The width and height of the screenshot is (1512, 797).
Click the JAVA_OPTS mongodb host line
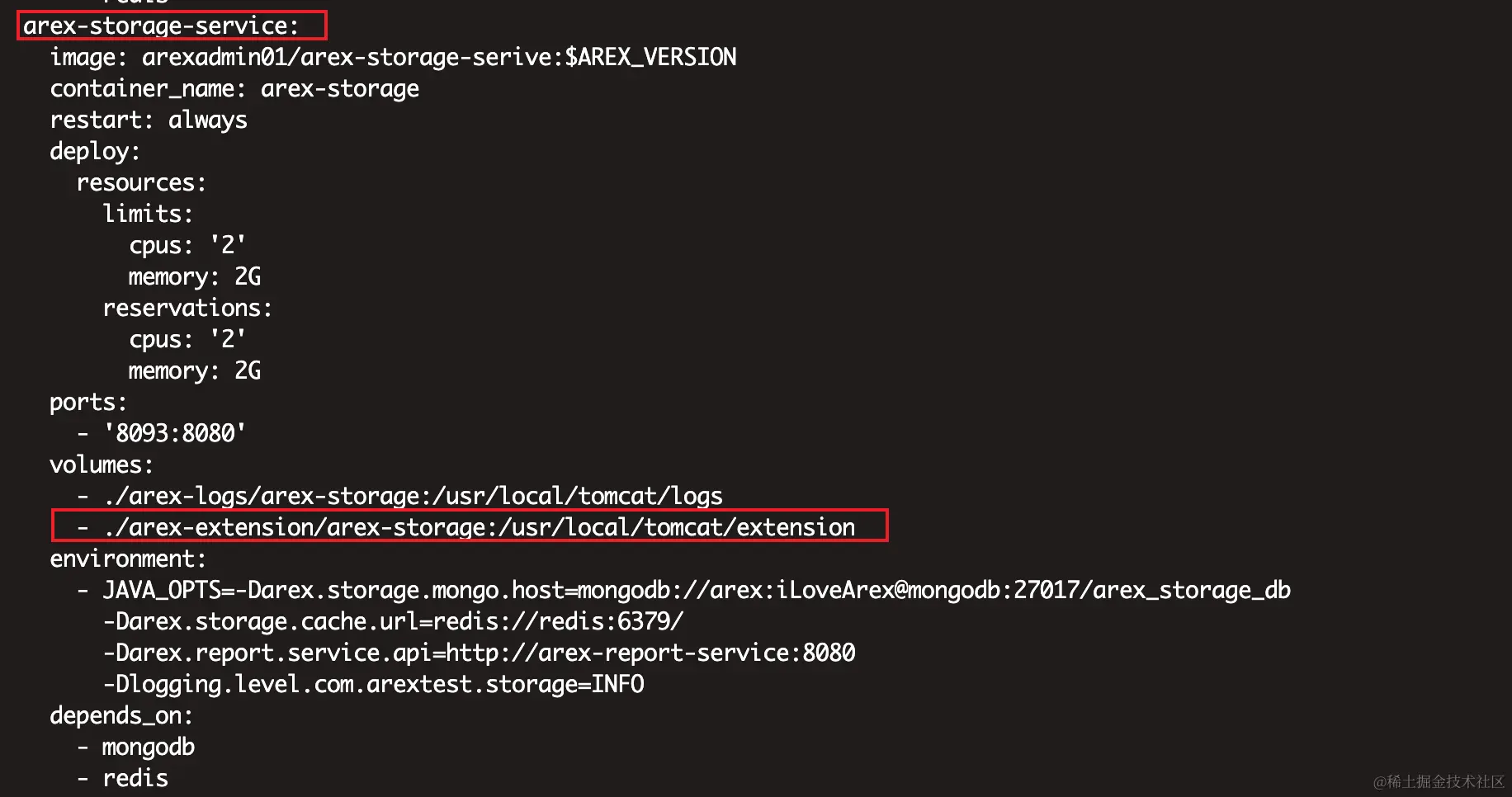coord(696,590)
